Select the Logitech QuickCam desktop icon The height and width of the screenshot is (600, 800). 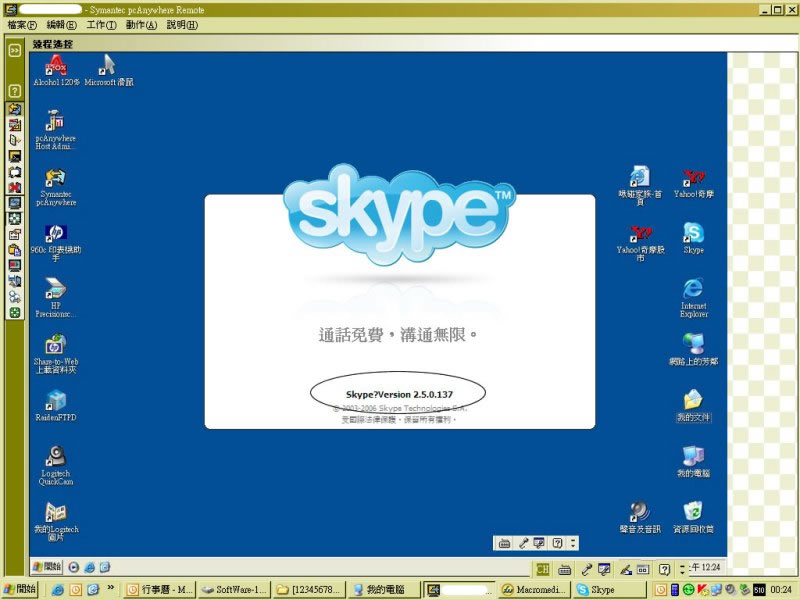56,466
